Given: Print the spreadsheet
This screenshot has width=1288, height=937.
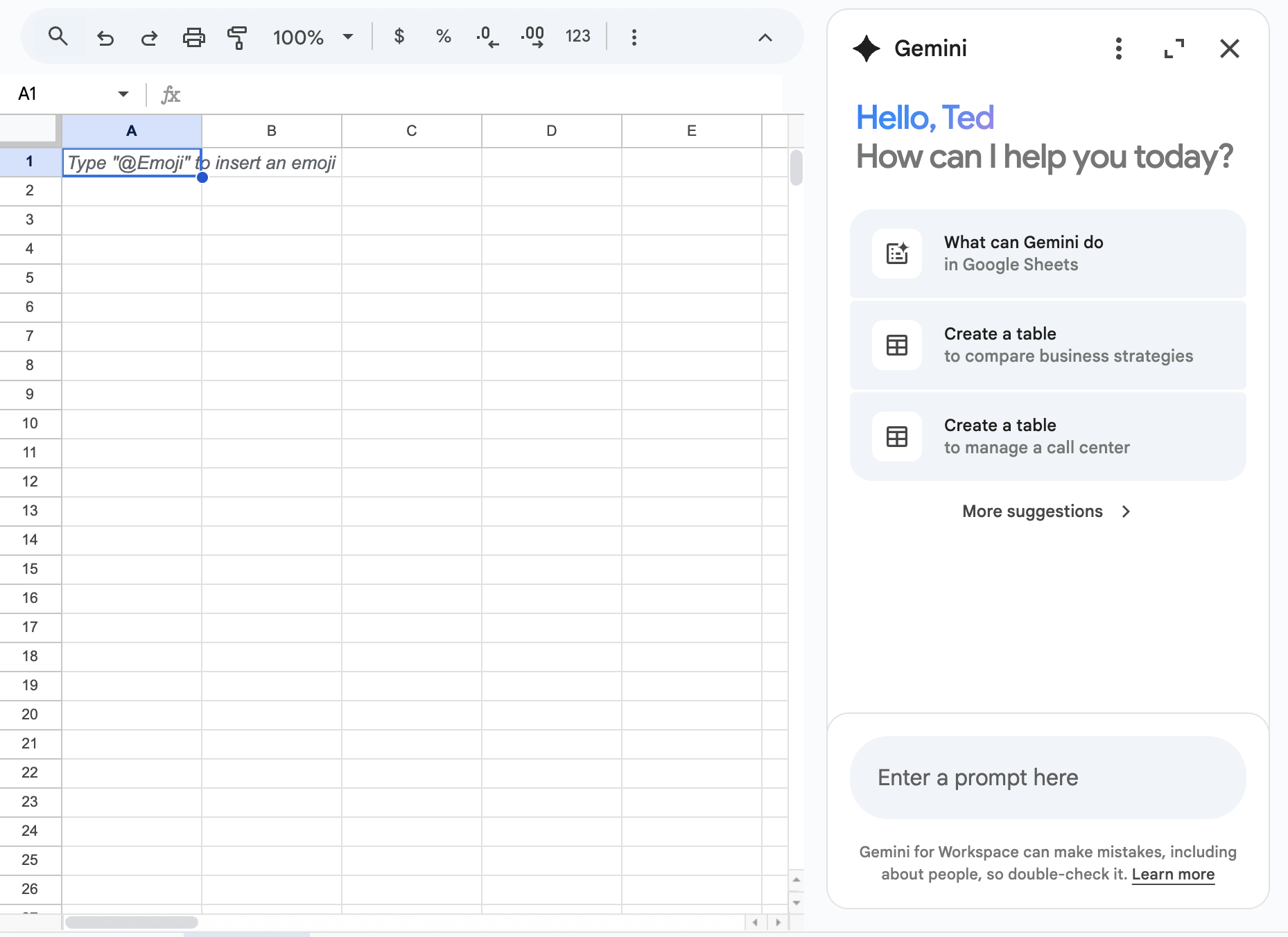Looking at the screenshot, I should (x=193, y=37).
